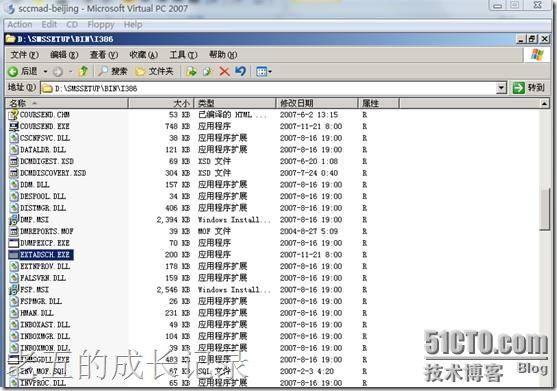Select the DCMDIGEST.XSD file icon
Screen dimensions: 557x391
13,162
